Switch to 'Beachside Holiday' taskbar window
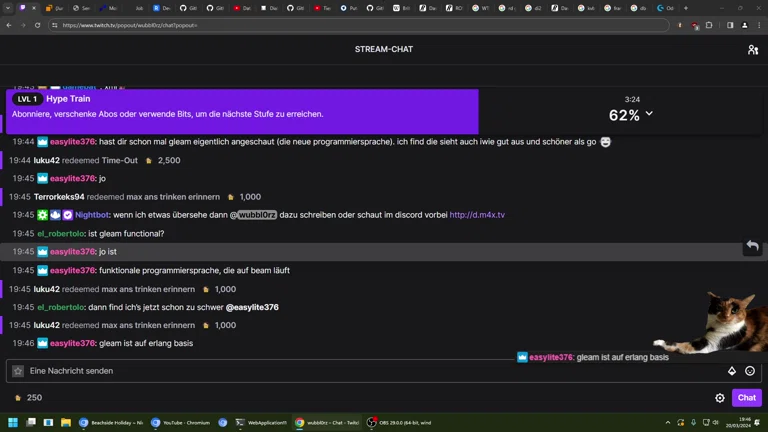The height and width of the screenshot is (432, 768). point(111,422)
